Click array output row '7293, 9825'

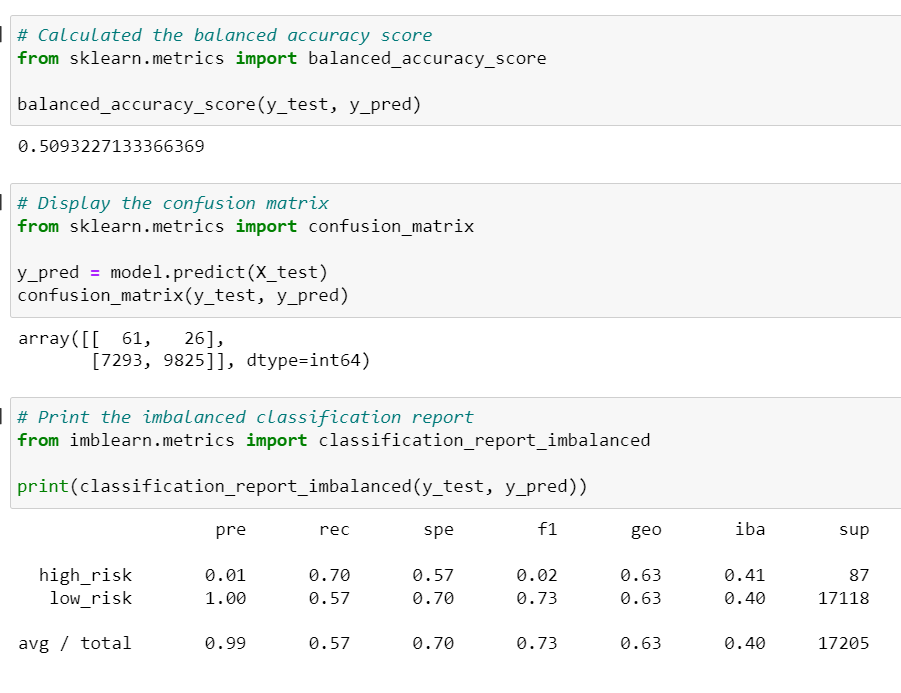(231, 361)
